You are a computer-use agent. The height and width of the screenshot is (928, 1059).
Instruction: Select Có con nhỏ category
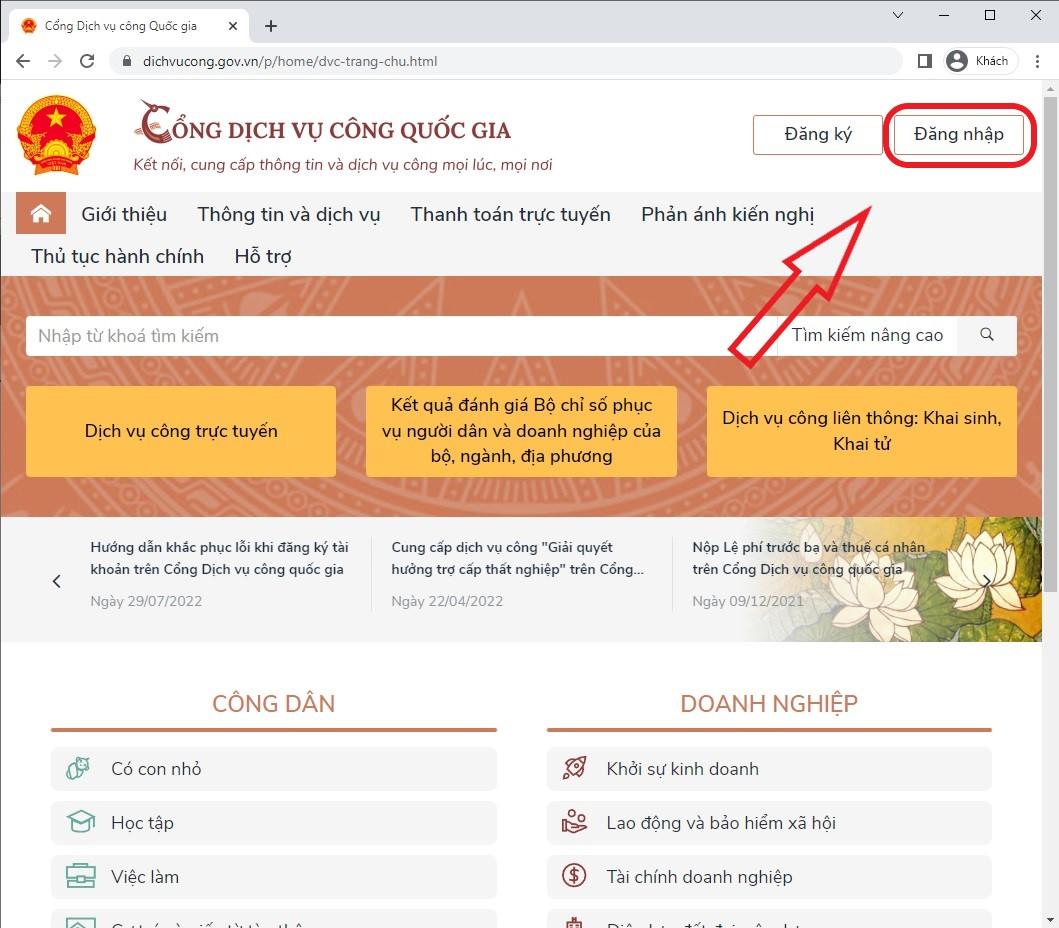[274, 769]
